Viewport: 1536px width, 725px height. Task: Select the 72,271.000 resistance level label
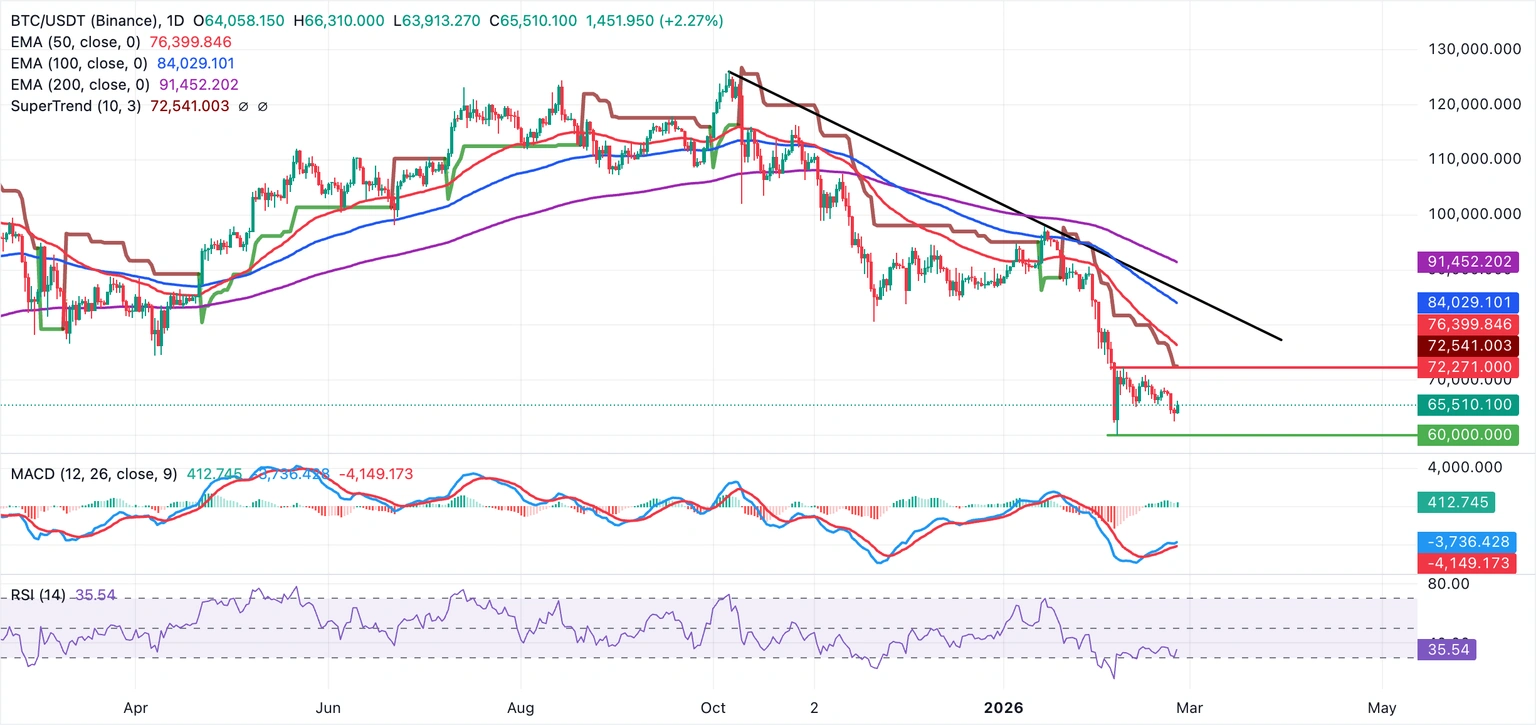(1468, 368)
